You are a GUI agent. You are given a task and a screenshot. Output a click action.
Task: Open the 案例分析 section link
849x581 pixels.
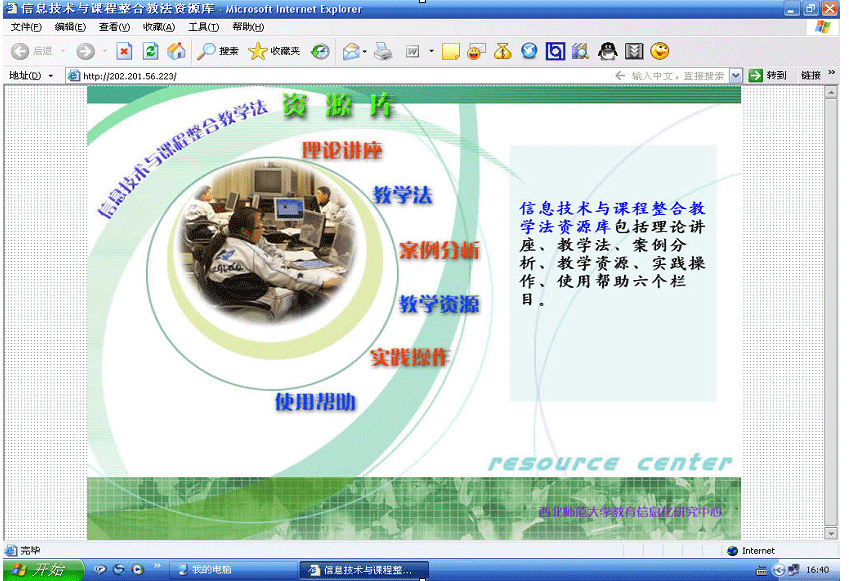point(440,250)
